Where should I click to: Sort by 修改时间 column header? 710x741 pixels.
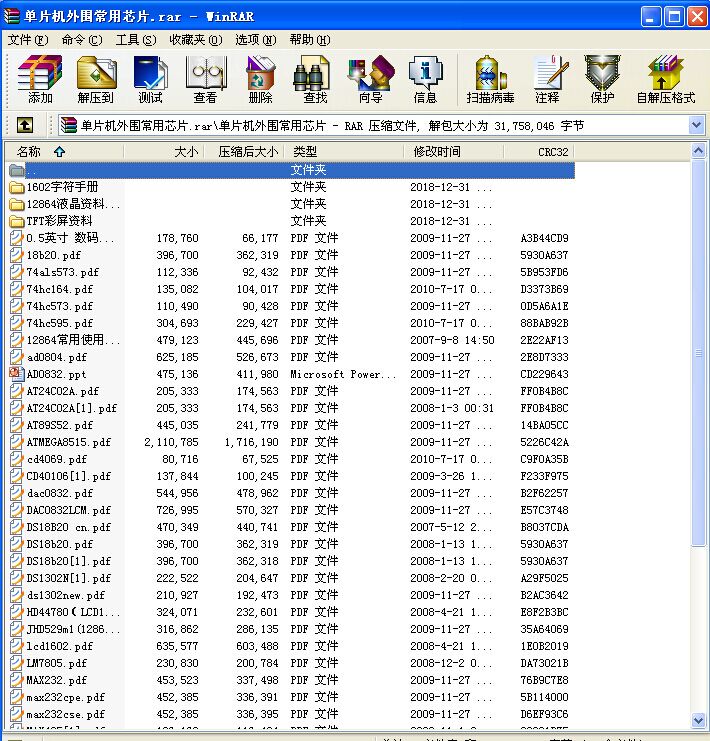click(x=453, y=152)
